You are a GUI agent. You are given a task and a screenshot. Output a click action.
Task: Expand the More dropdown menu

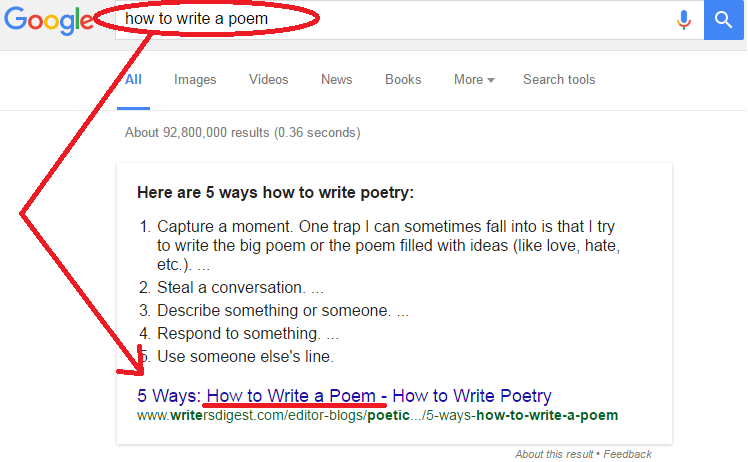(474, 80)
